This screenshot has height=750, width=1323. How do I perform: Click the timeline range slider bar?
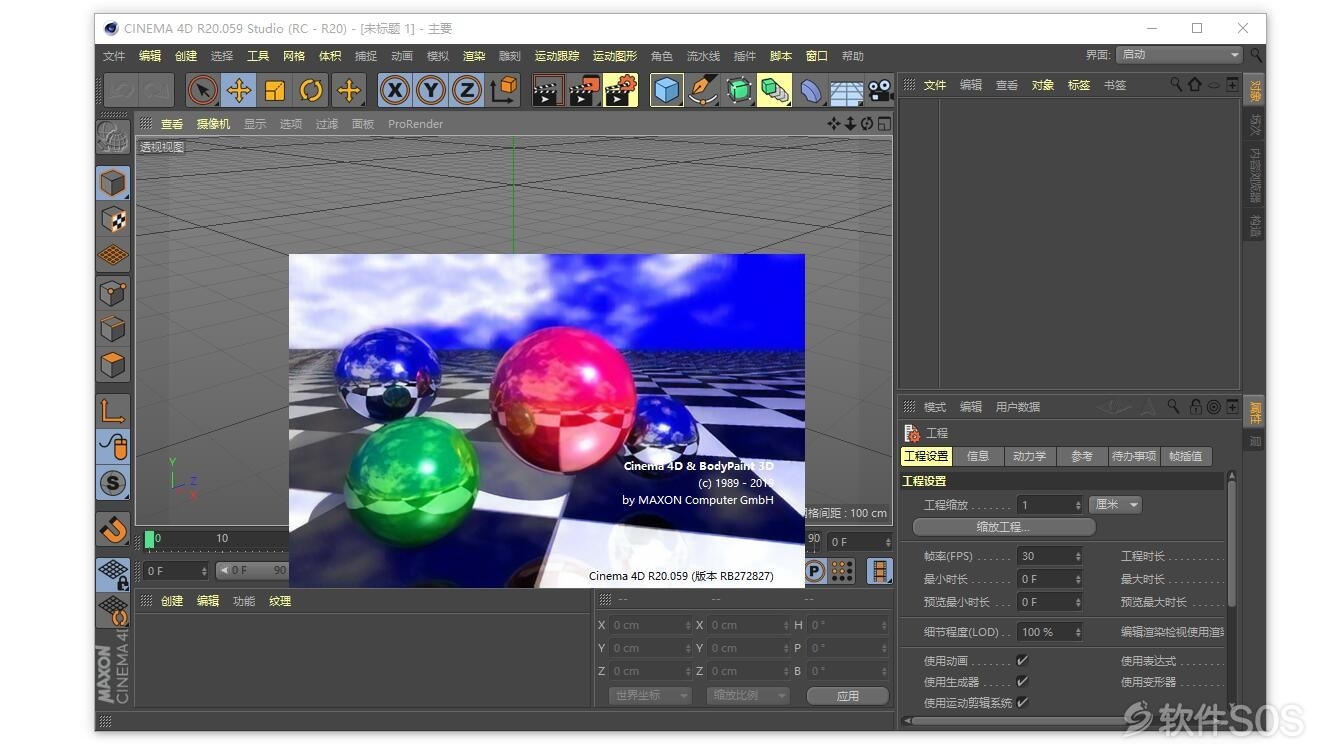253,570
